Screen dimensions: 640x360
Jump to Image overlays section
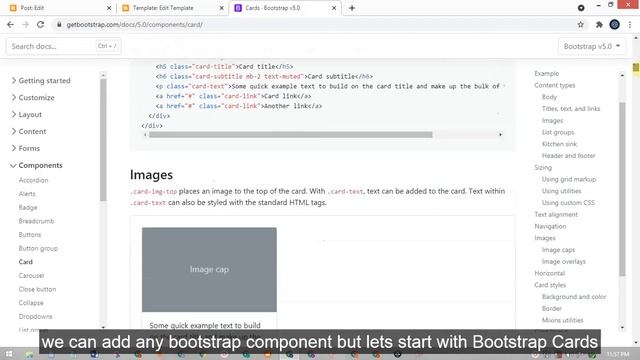[x=563, y=262]
